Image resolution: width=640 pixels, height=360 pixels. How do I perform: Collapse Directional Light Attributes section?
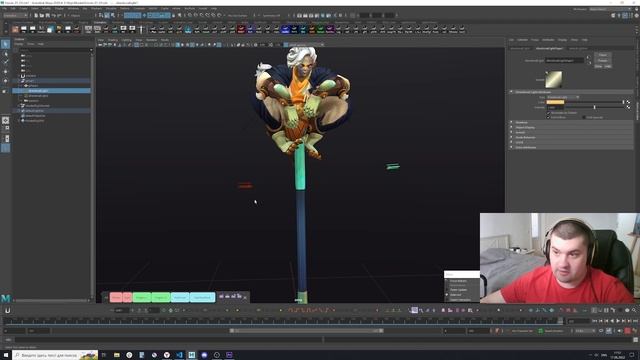571,92
